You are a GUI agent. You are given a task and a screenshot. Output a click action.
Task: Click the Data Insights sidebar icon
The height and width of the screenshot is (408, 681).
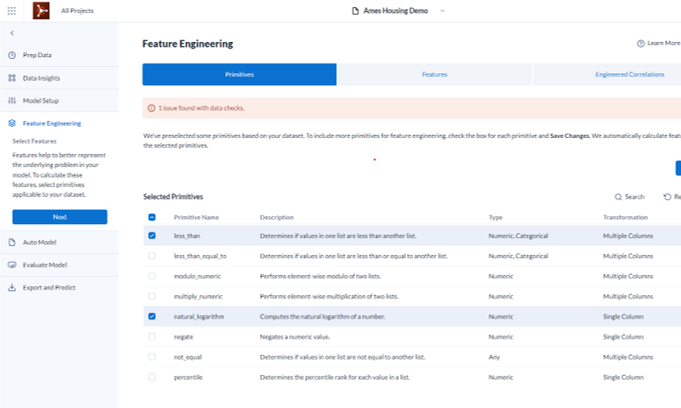pos(12,78)
